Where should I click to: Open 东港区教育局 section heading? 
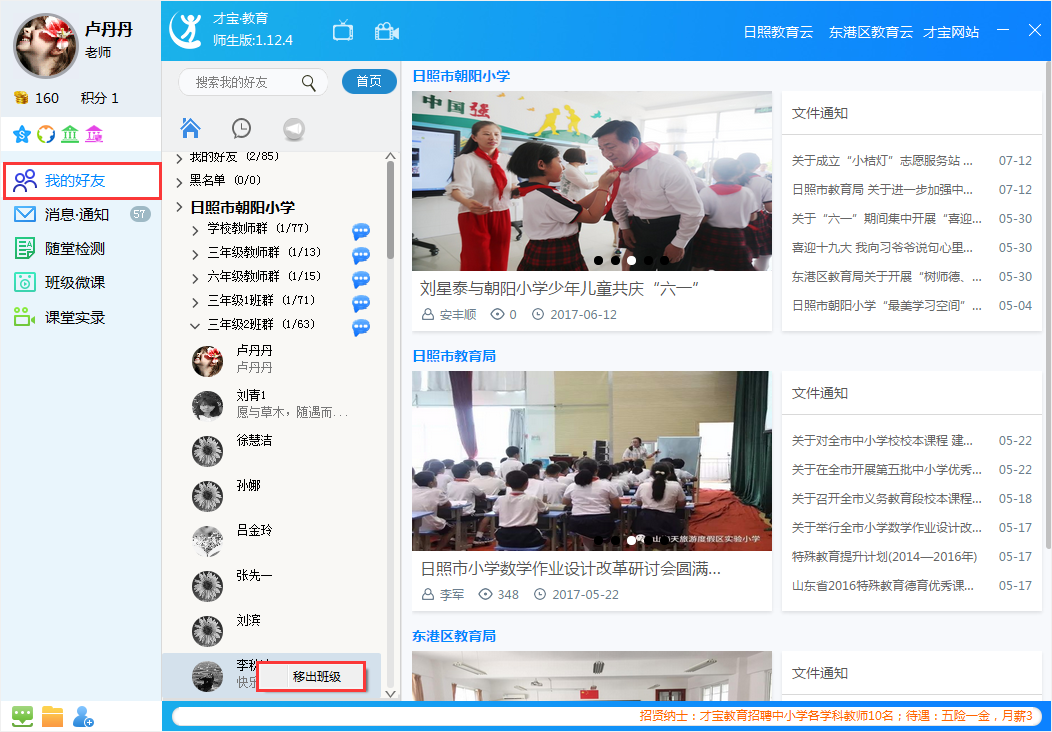[x=454, y=635]
